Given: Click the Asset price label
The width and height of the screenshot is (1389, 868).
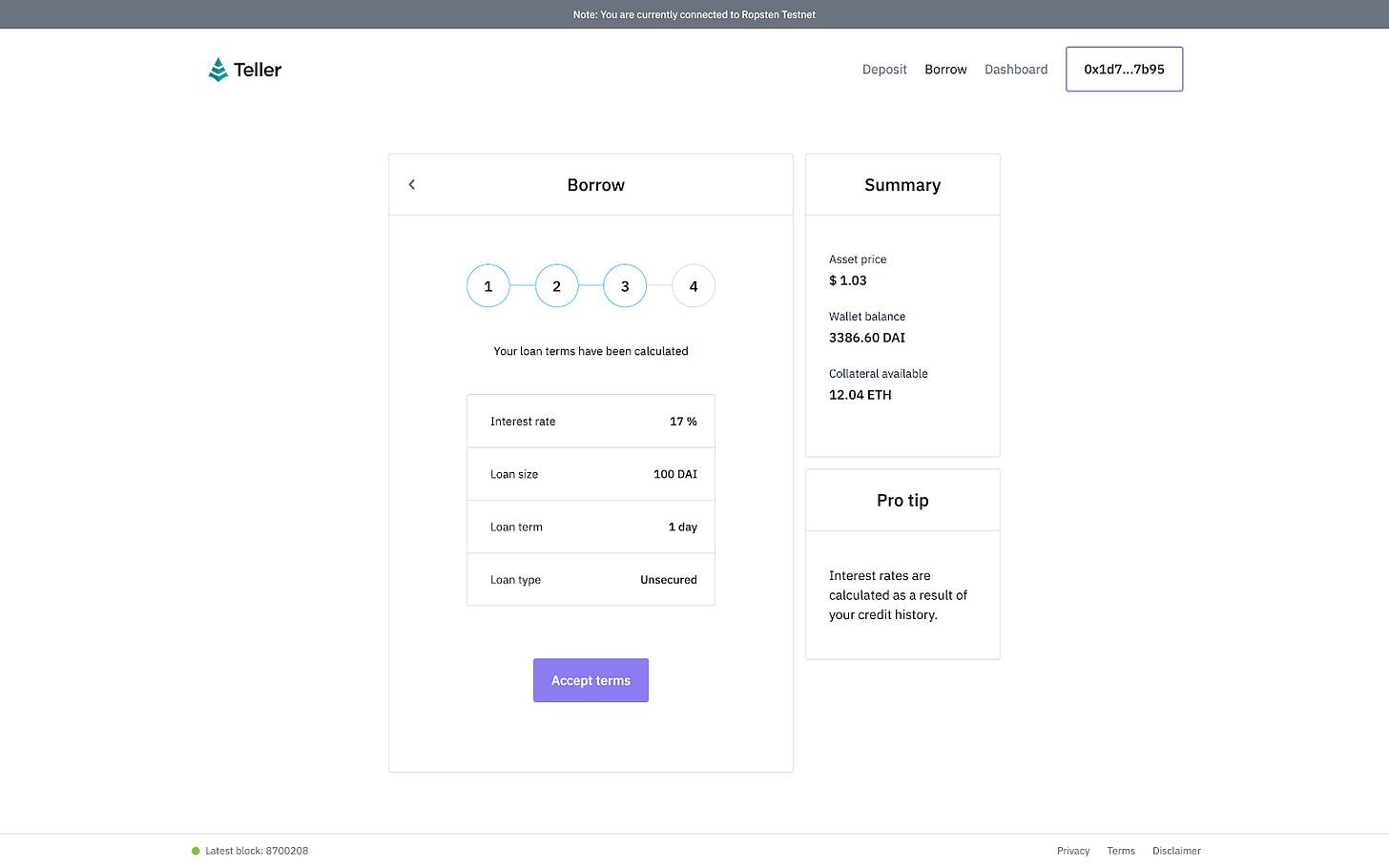Looking at the screenshot, I should [858, 259].
